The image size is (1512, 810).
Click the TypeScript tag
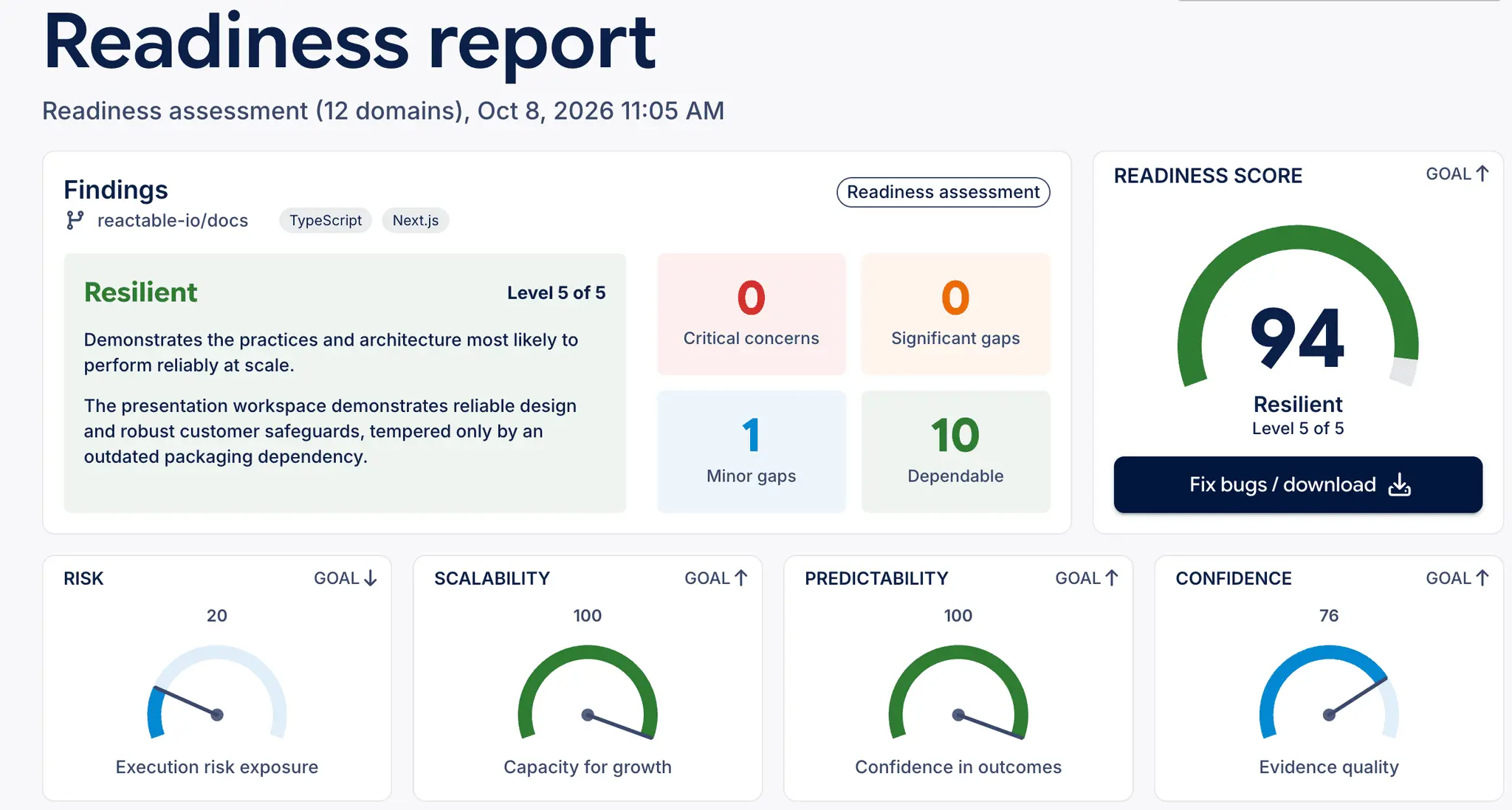(326, 220)
